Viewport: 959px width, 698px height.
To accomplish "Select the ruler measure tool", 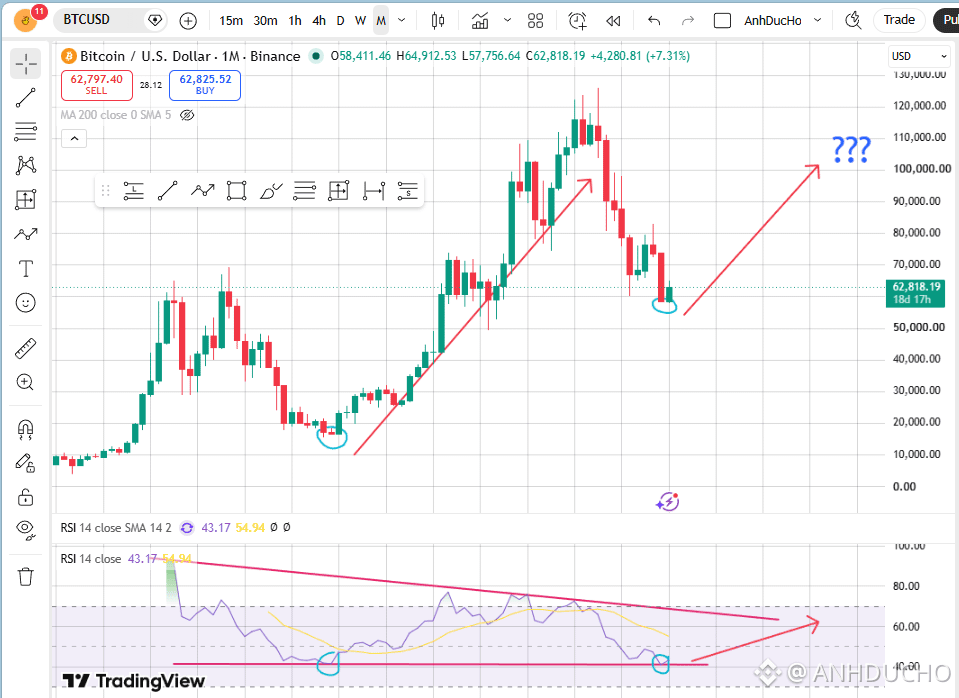I will (x=26, y=349).
